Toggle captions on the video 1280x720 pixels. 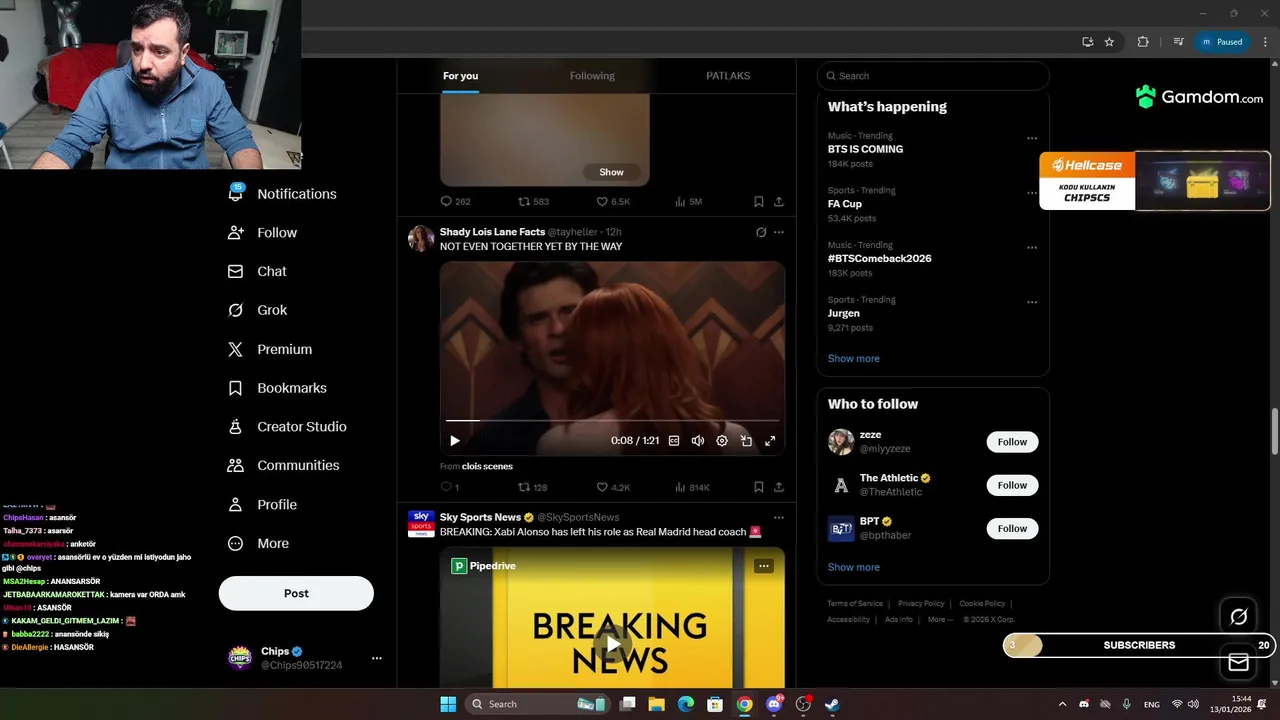[674, 440]
